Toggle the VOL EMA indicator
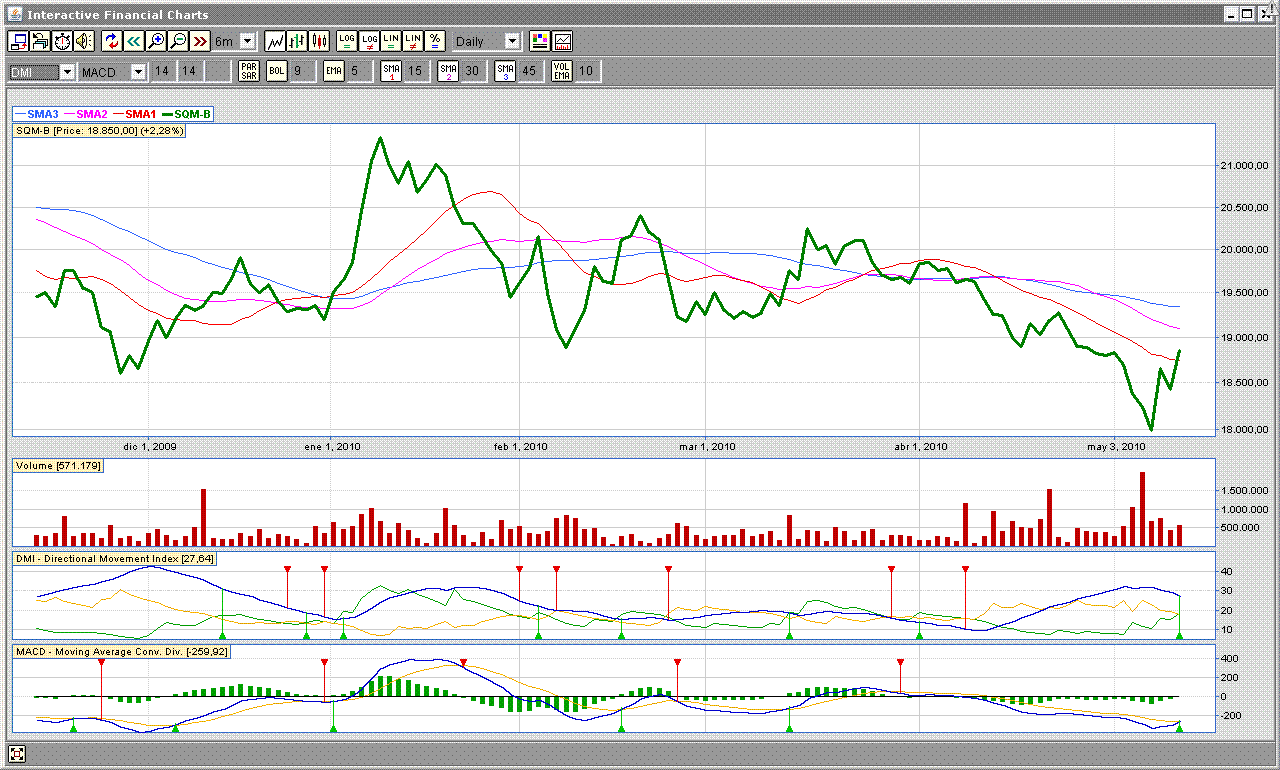Viewport: 1280px width, 770px height. pos(562,71)
